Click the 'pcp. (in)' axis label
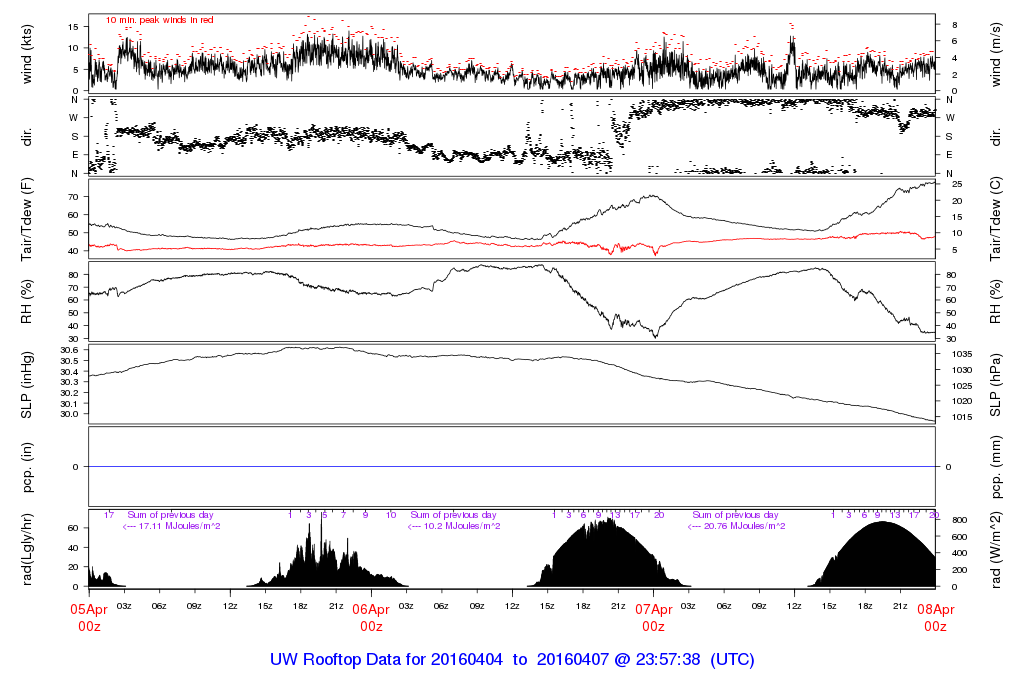 pyautogui.click(x=27, y=467)
